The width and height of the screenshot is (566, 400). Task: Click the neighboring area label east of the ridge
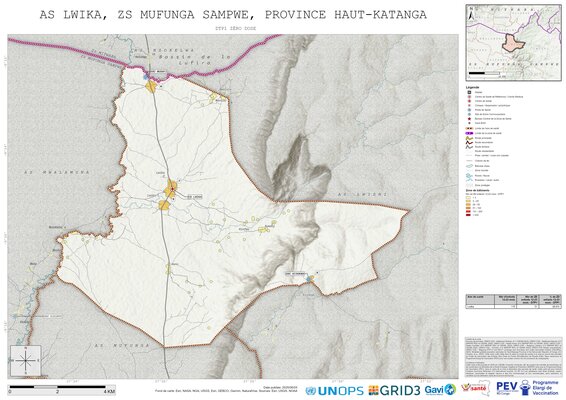pyautogui.click(x=363, y=194)
